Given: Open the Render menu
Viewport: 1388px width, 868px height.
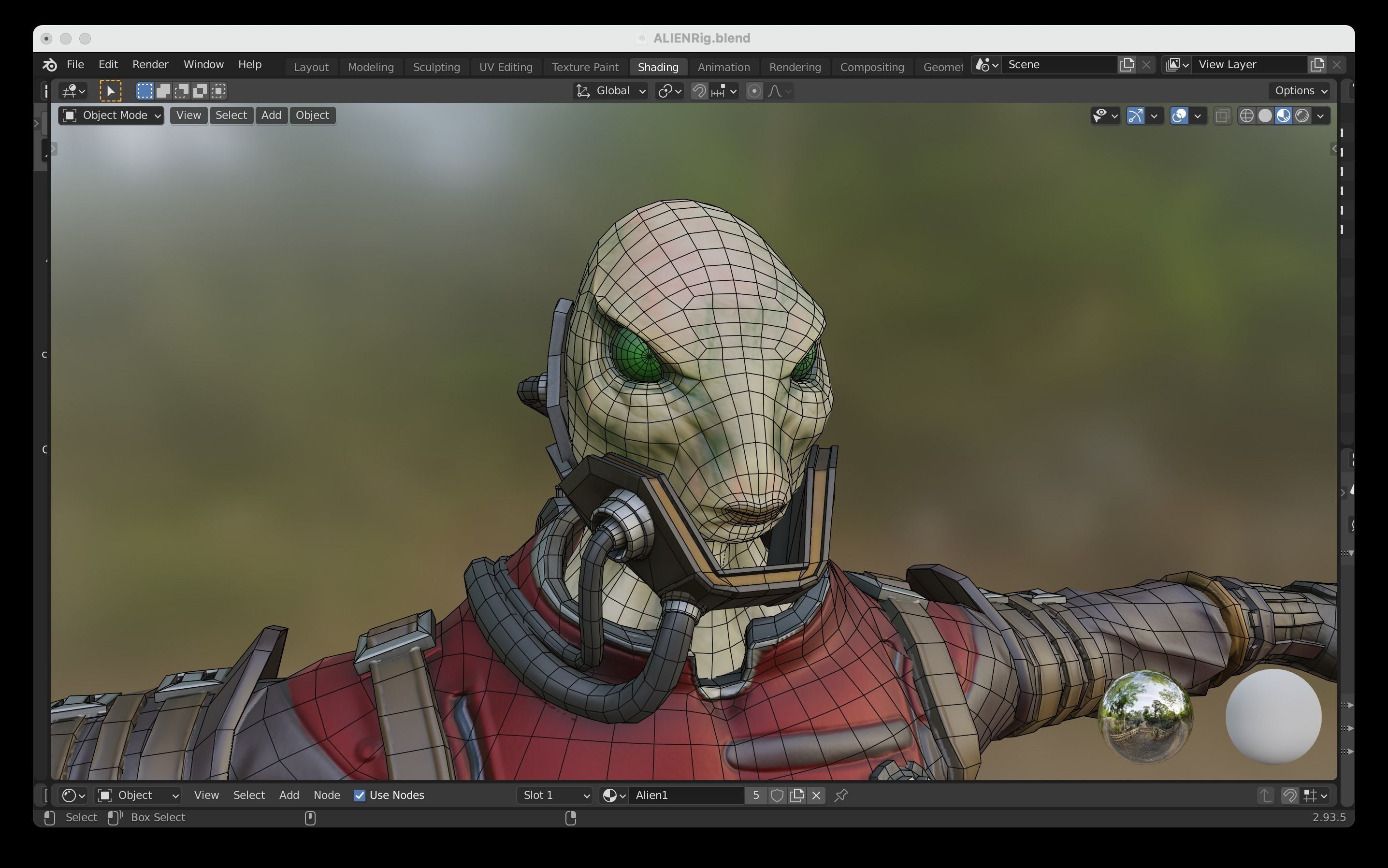Looking at the screenshot, I should pos(150,65).
